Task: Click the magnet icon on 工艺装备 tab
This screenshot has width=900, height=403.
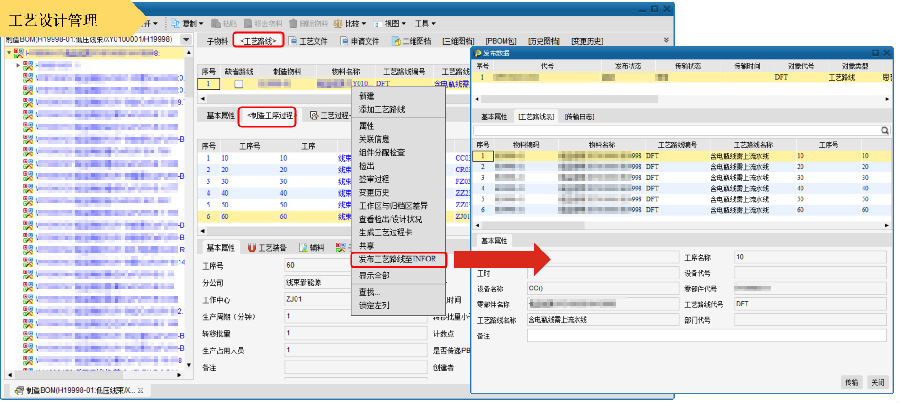Action: [252, 248]
